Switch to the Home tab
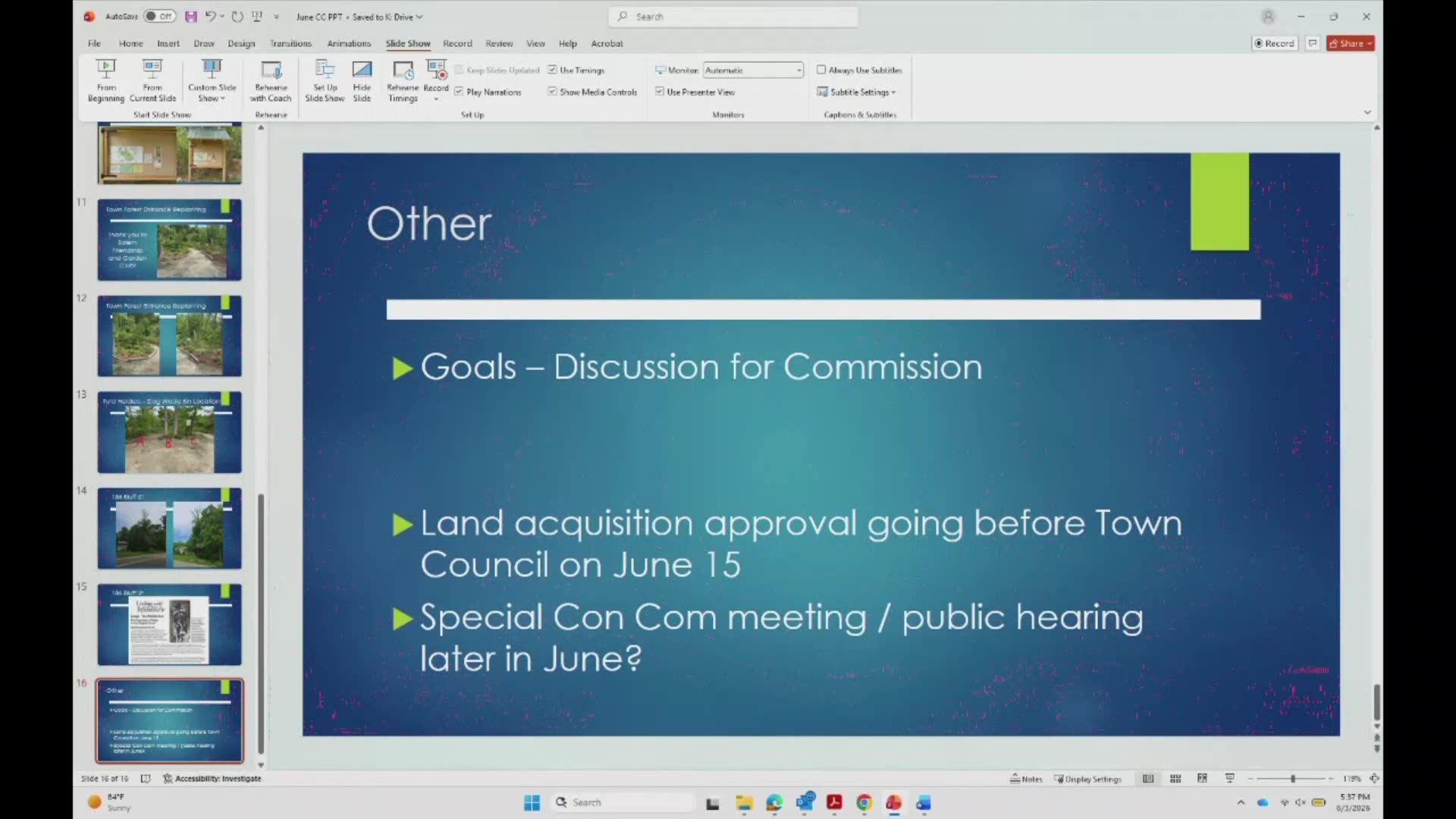Screen dimensions: 1456x819 coord(130,43)
